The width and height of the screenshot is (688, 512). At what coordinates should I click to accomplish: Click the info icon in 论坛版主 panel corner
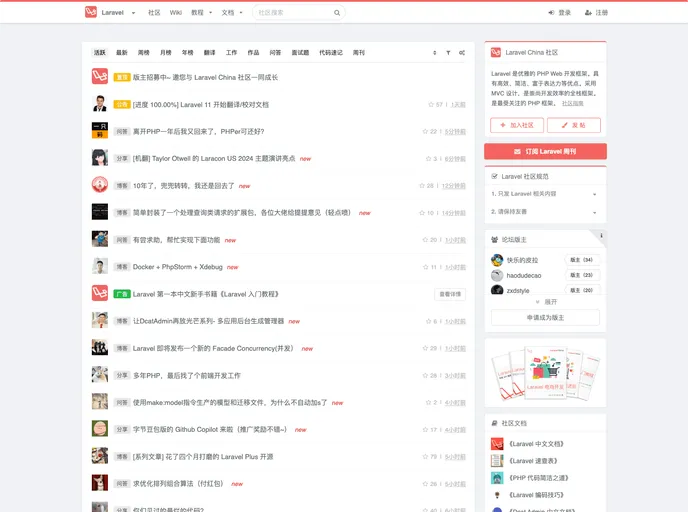601,236
